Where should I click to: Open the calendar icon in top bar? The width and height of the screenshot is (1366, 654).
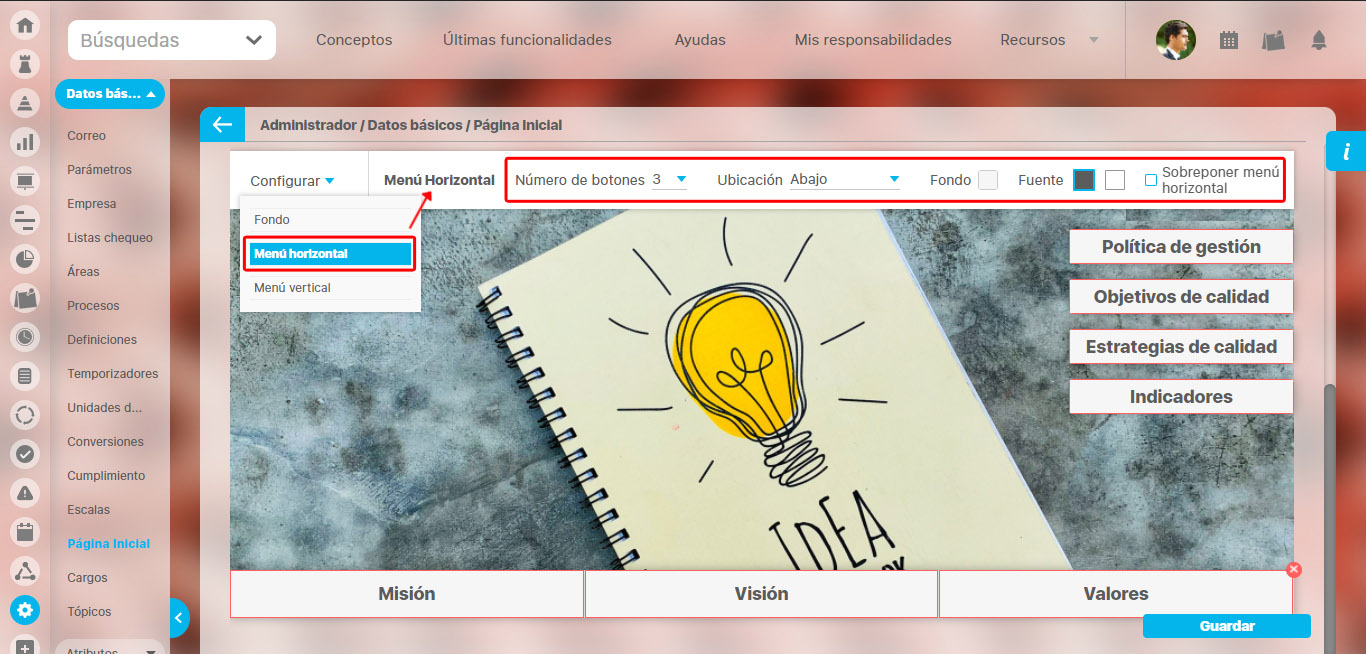1229,40
